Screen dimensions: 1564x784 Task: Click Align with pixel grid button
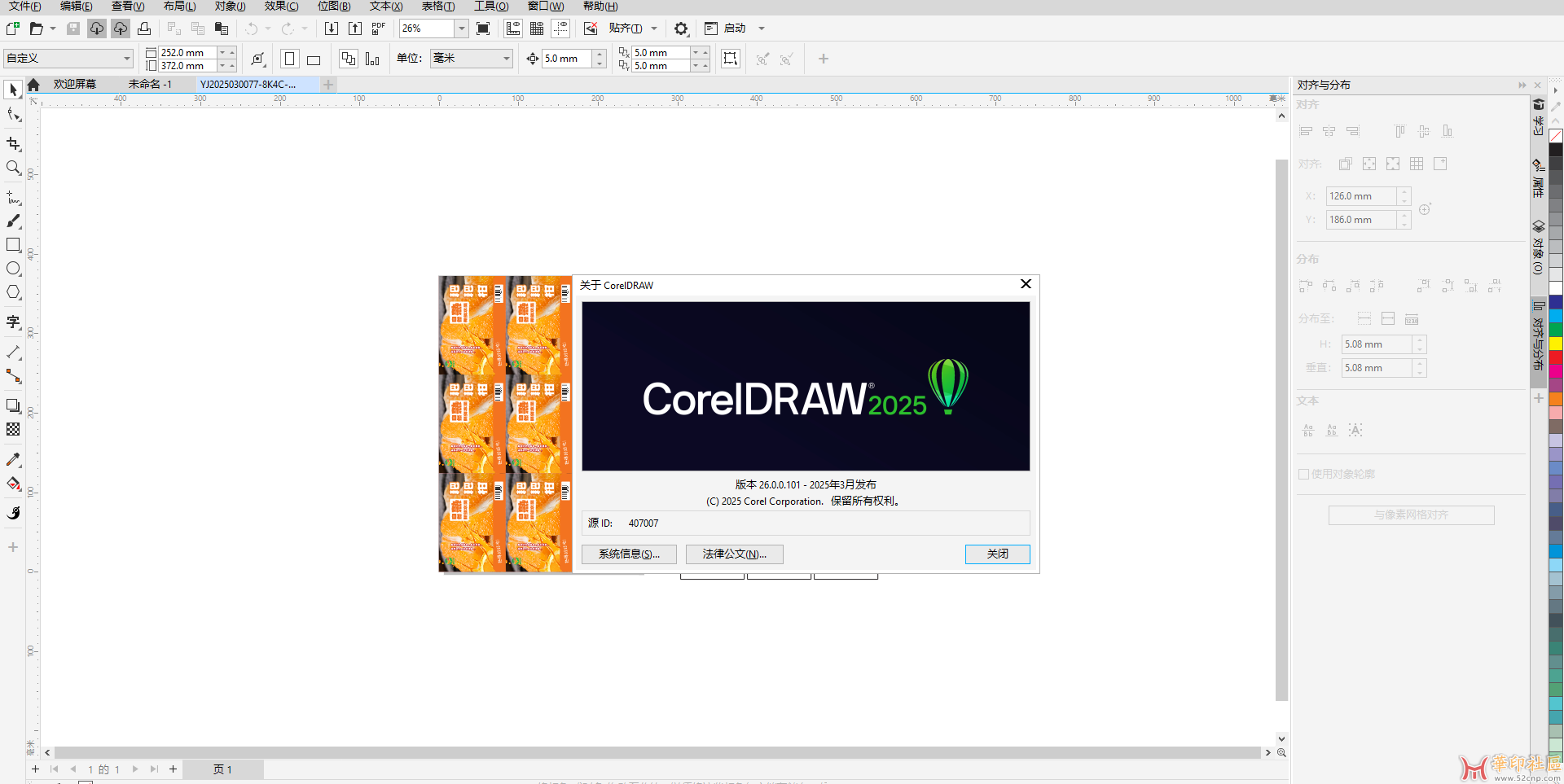click(x=1412, y=515)
